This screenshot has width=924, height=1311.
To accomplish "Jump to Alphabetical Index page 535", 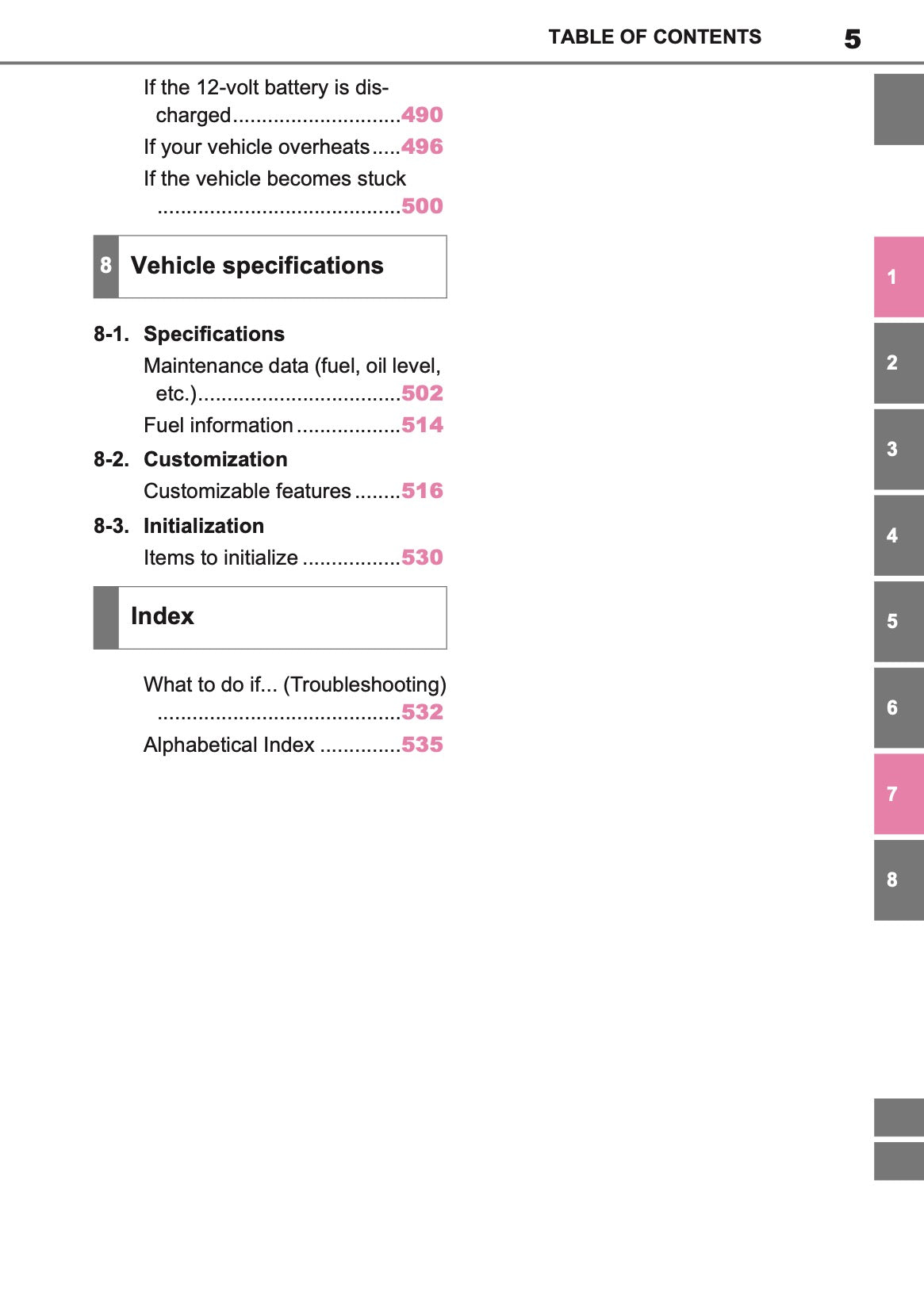I will coord(422,745).
